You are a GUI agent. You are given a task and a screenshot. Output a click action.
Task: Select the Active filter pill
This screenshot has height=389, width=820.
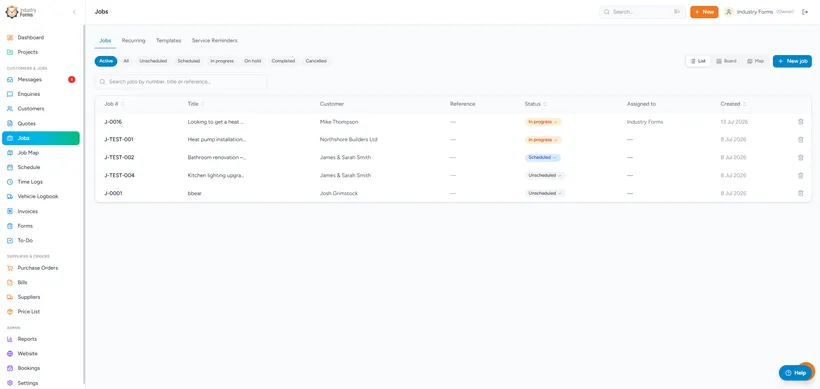point(106,61)
